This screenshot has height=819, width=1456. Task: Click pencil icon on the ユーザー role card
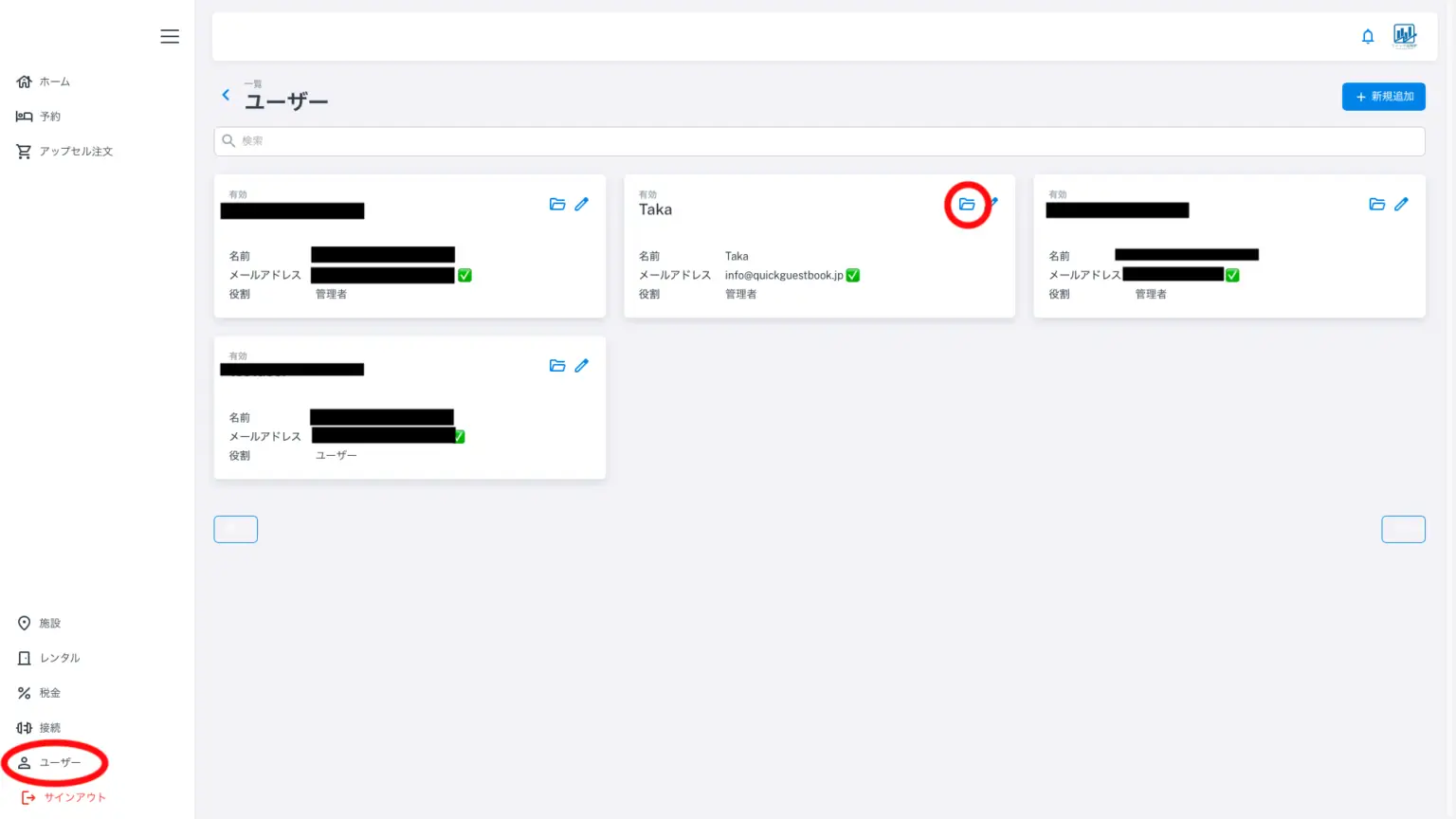click(582, 366)
